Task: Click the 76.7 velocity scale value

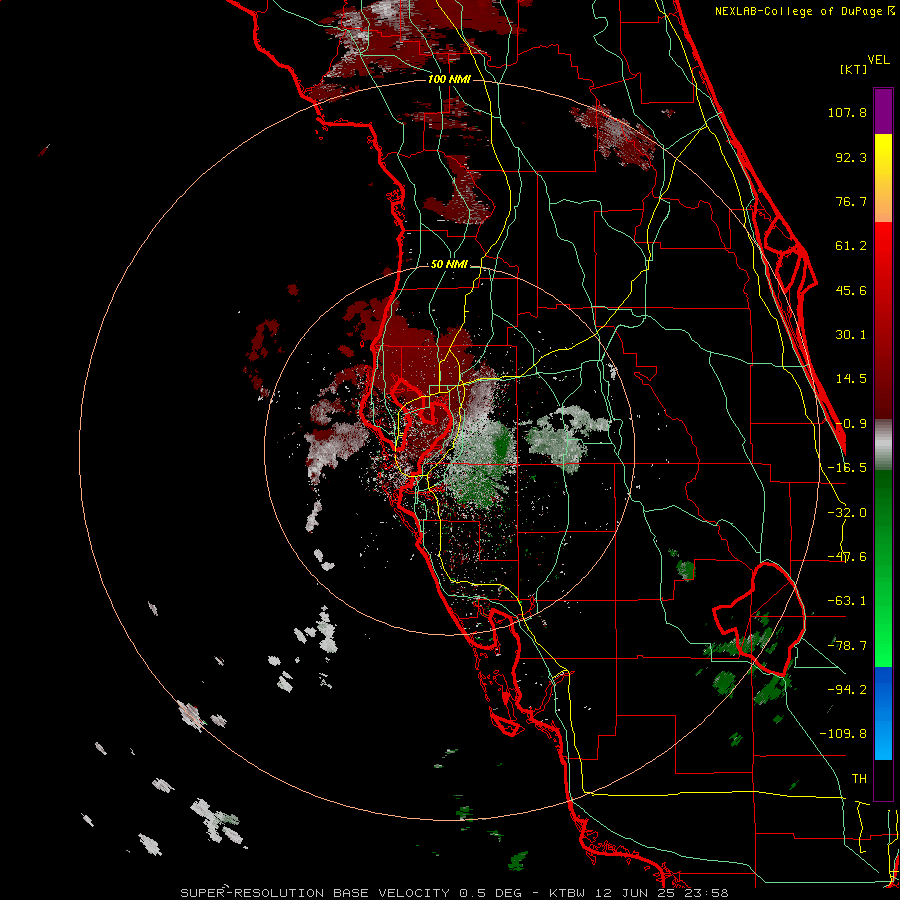Action: click(851, 201)
